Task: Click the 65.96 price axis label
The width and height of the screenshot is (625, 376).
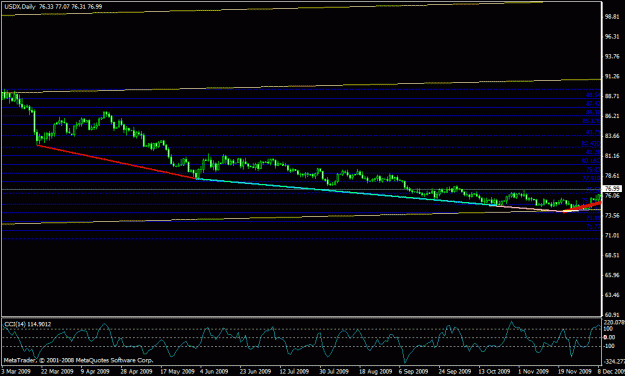Action: click(x=612, y=275)
